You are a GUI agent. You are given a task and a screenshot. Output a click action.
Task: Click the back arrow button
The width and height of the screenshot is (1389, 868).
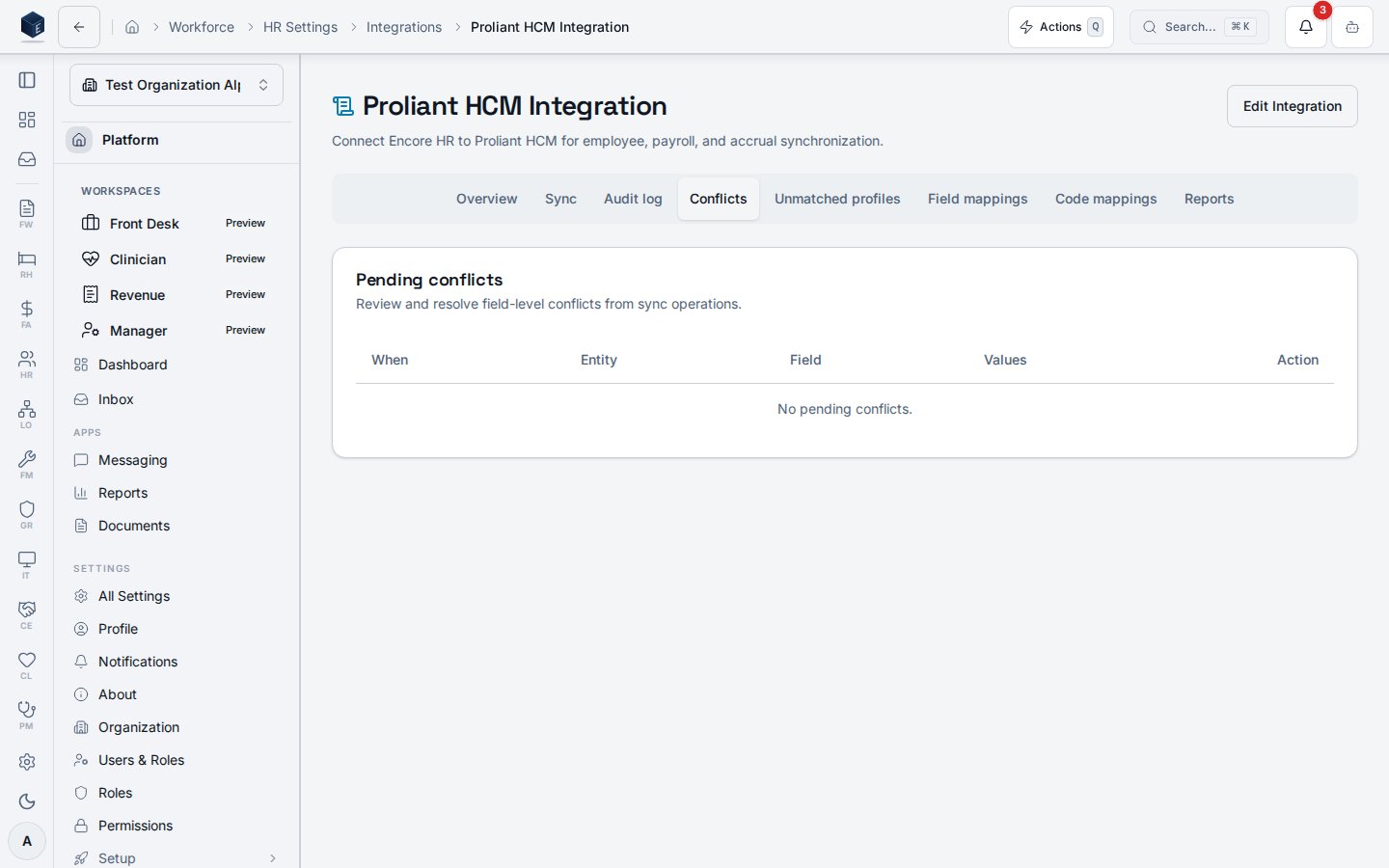pyautogui.click(x=79, y=27)
